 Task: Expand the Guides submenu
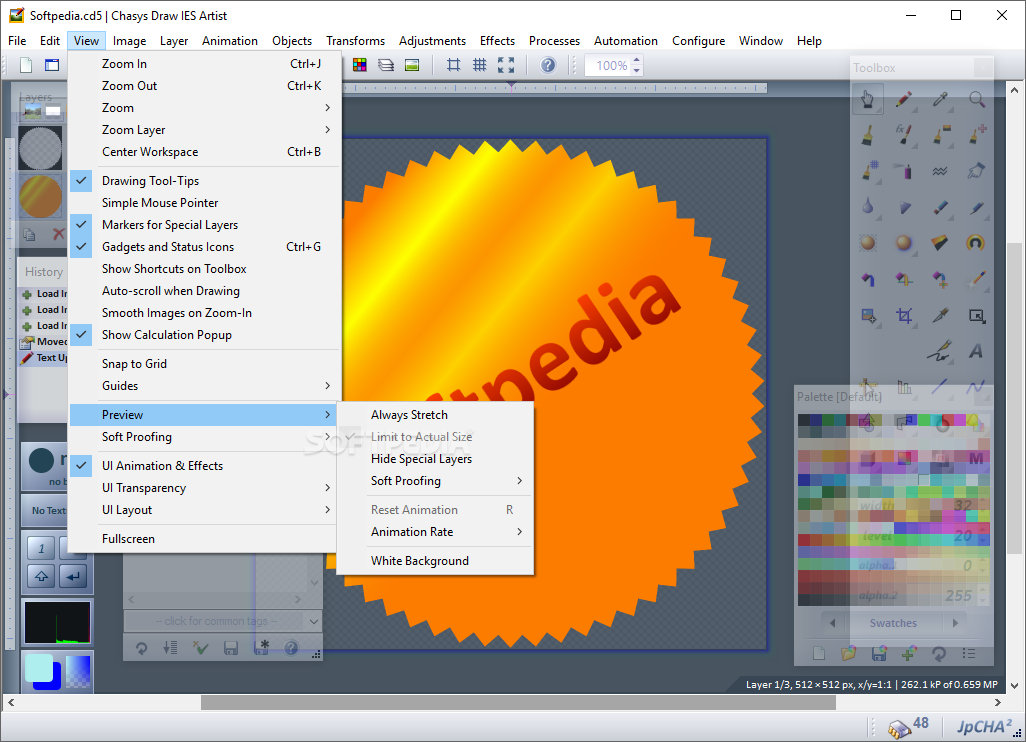click(205, 385)
